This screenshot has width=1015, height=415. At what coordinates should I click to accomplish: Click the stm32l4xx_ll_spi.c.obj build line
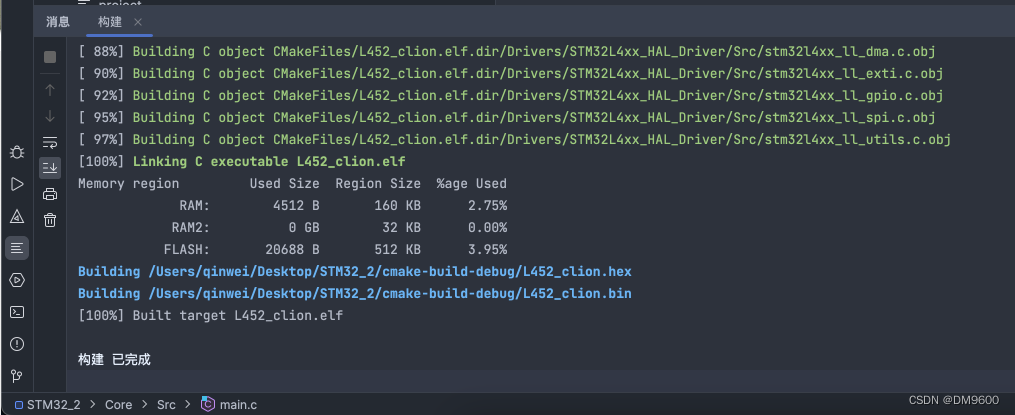click(x=506, y=117)
